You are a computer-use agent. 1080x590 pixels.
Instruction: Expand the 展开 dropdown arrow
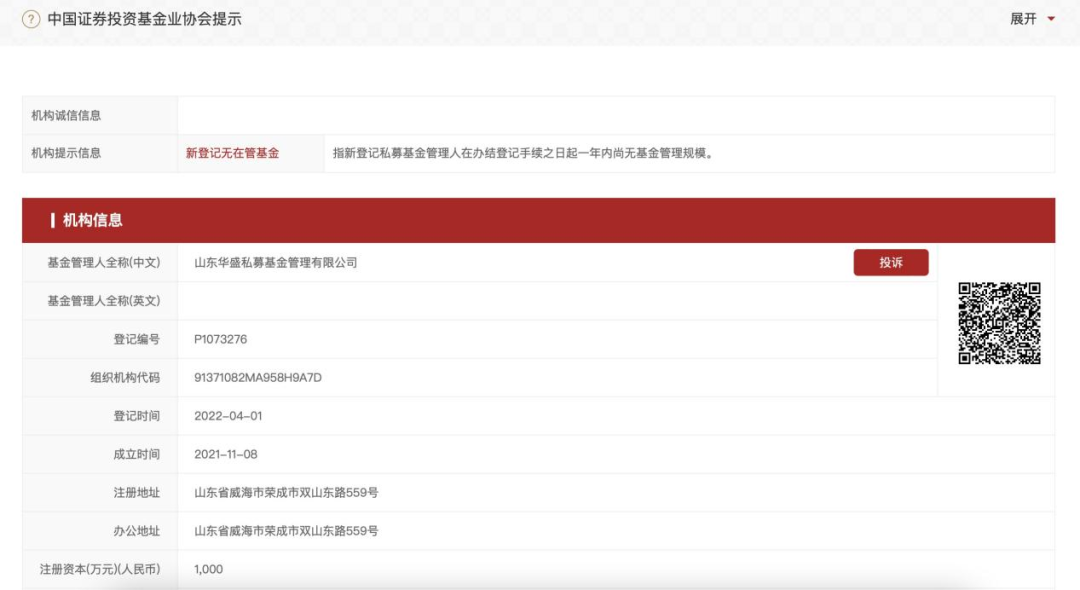(x=1051, y=19)
